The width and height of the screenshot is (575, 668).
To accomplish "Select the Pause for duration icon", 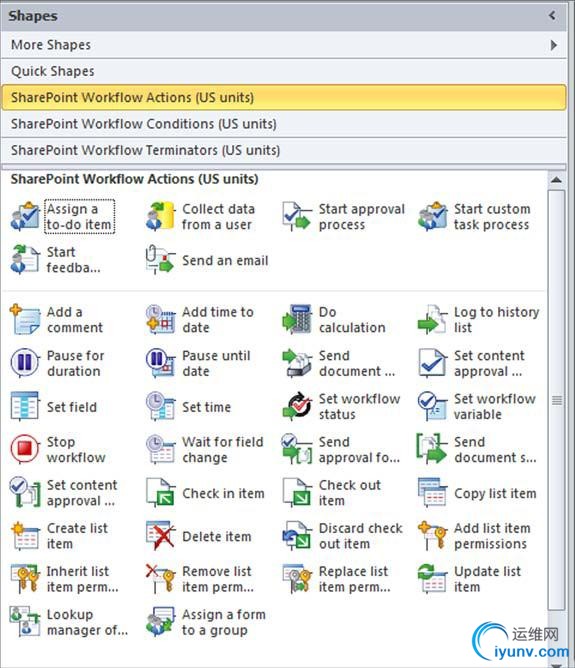I will tap(25, 363).
